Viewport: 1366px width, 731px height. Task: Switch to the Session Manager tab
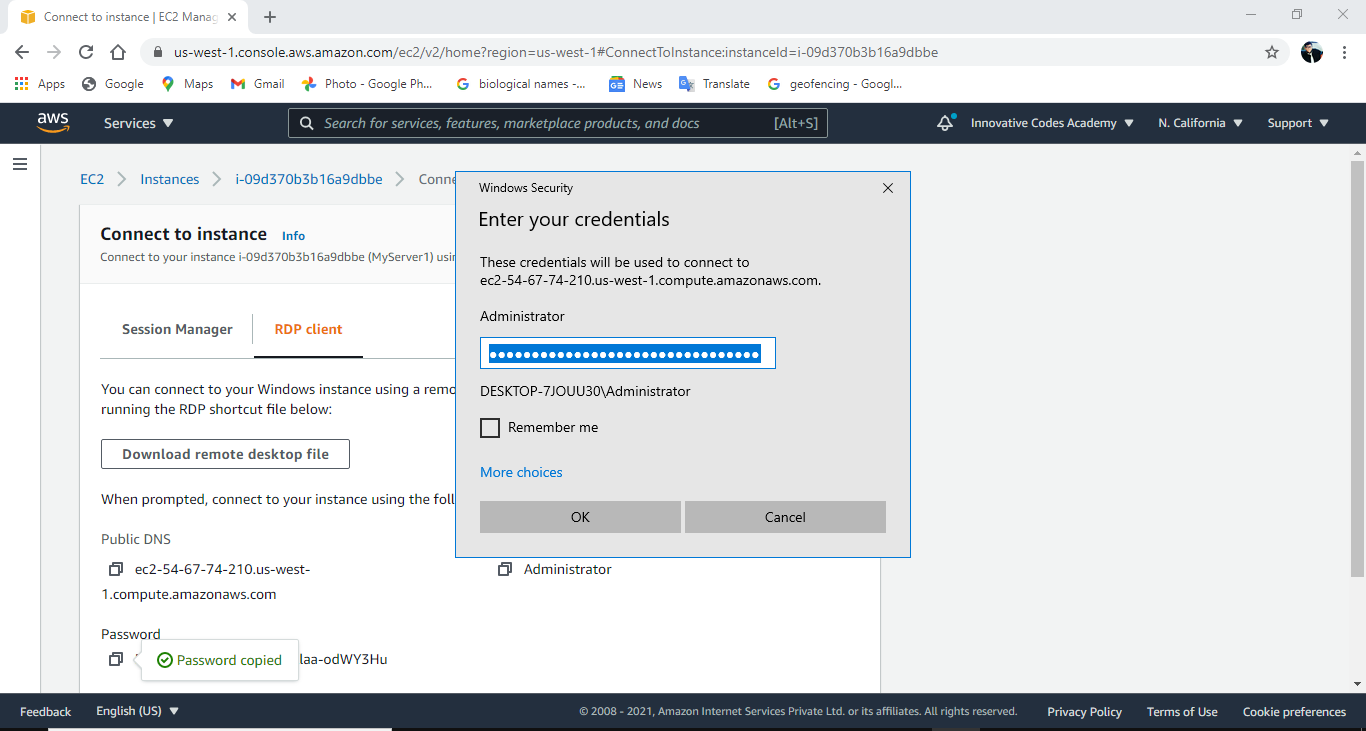(175, 328)
